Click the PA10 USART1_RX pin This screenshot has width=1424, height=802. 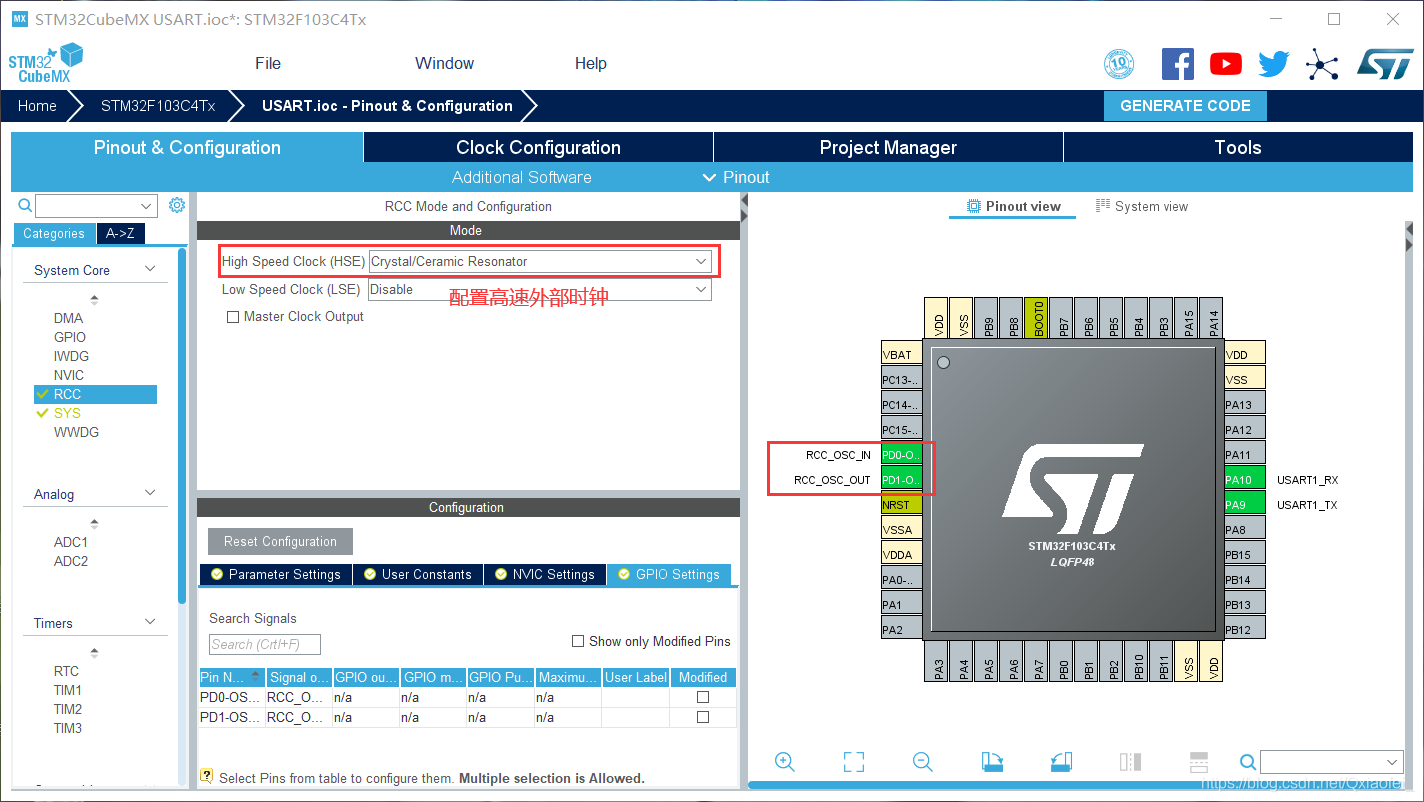point(1245,480)
